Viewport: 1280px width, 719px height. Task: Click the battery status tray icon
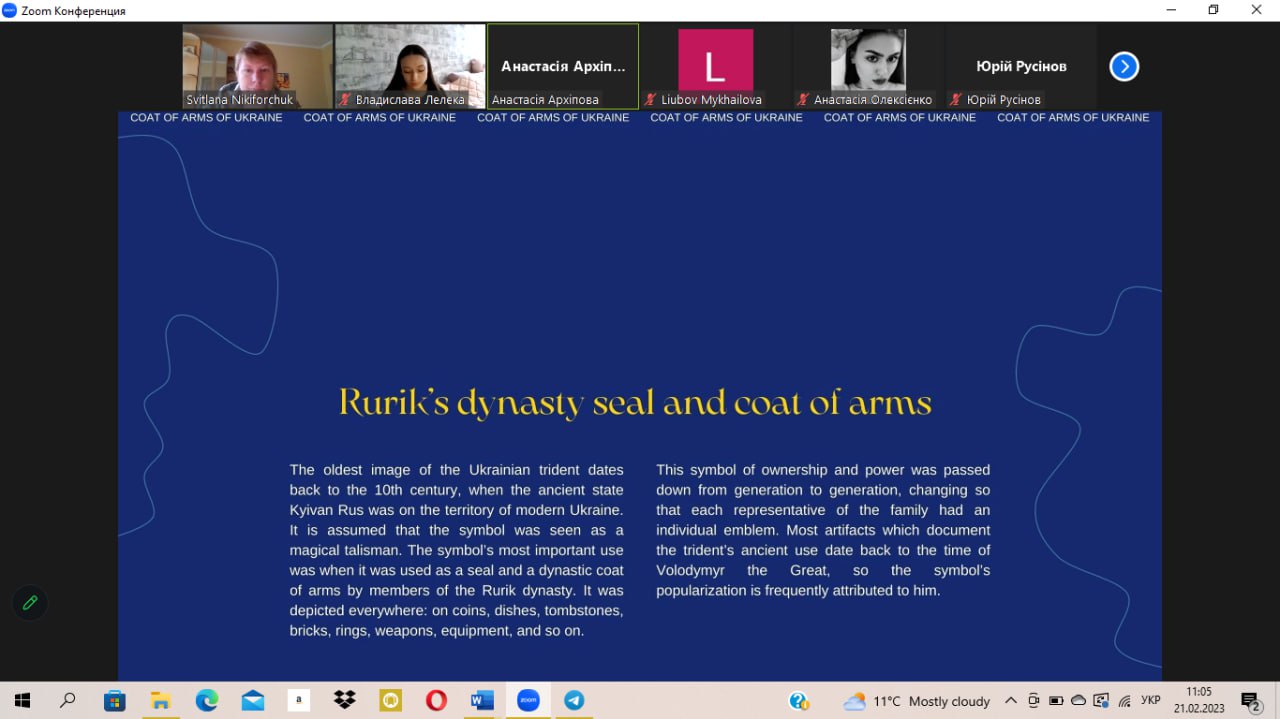click(1057, 701)
